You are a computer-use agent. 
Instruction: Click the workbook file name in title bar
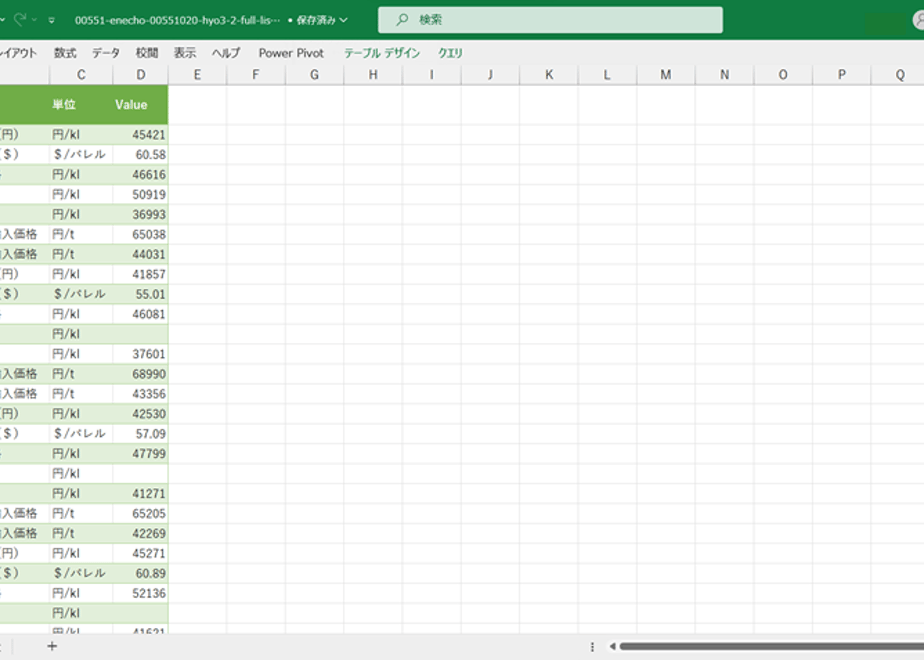click(177, 20)
